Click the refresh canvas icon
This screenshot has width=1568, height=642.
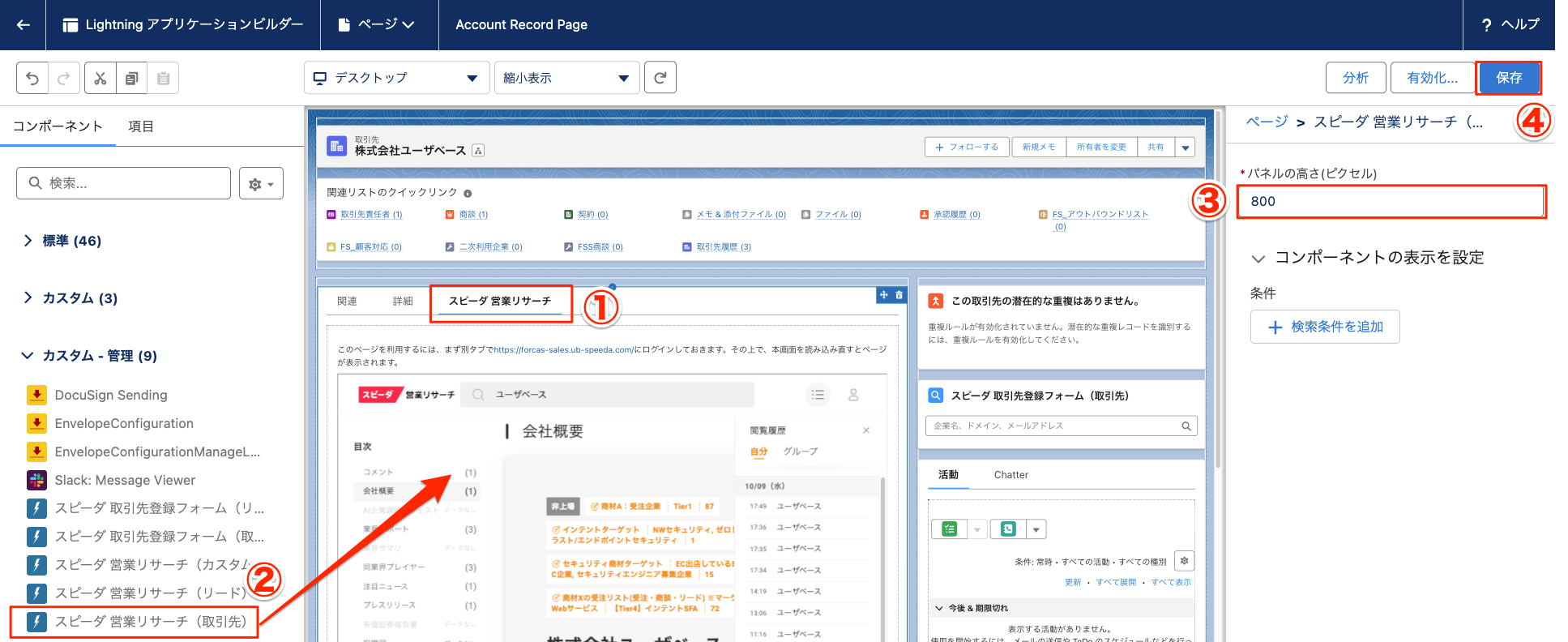tap(660, 78)
